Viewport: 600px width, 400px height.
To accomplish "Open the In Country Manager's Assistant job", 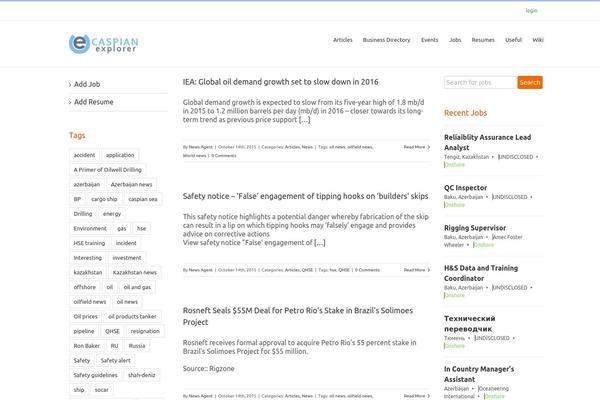I will coord(479,374).
